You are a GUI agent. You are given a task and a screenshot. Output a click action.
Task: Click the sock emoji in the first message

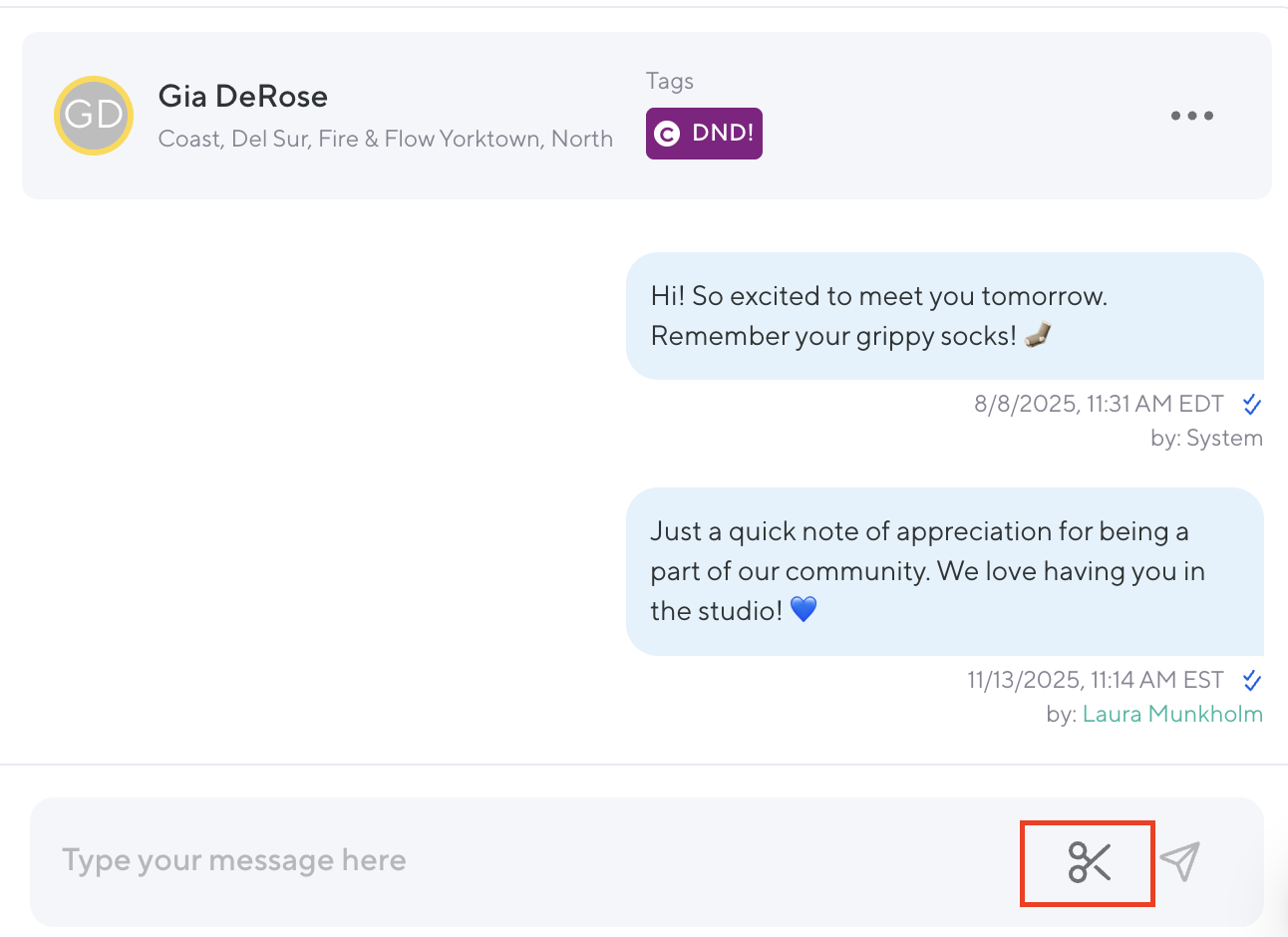1038,336
